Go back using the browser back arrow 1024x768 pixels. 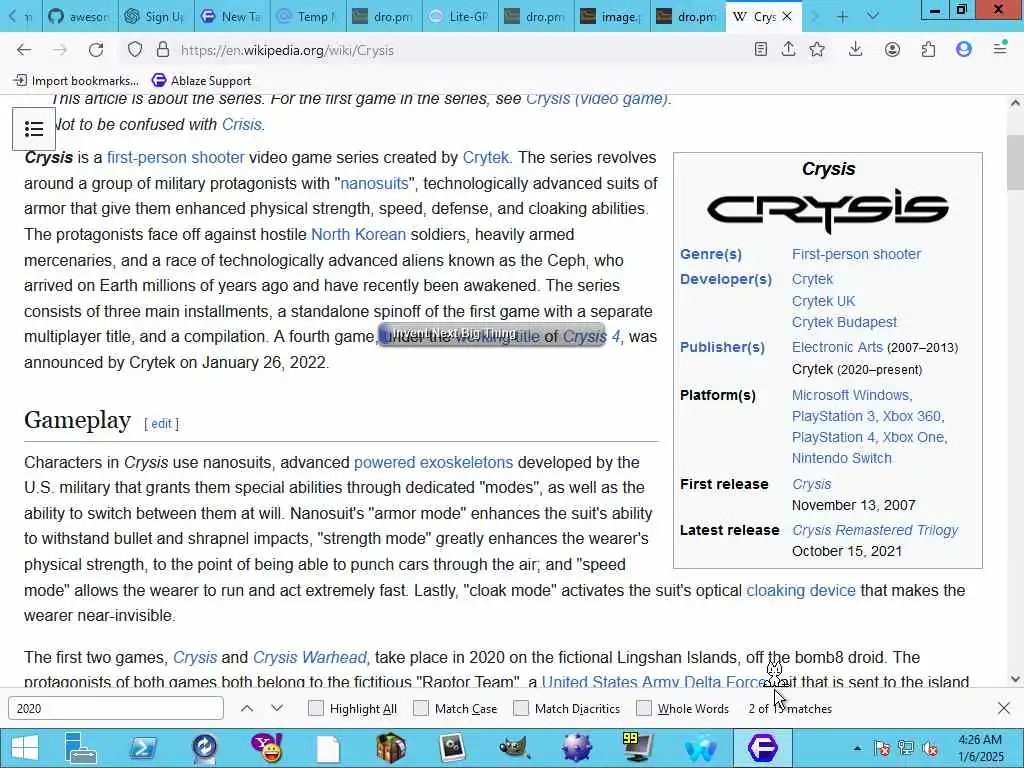click(x=24, y=50)
